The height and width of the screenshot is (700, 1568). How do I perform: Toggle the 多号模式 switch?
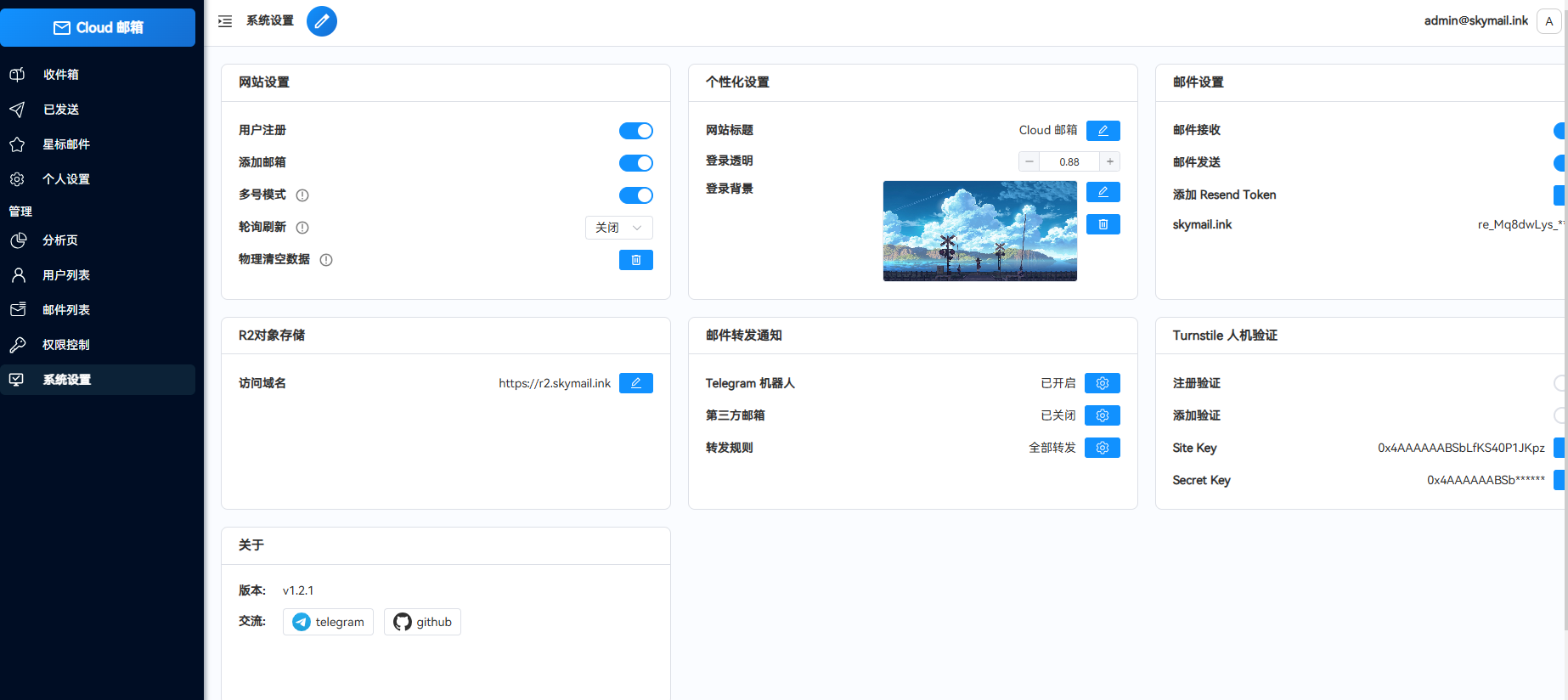(x=636, y=195)
